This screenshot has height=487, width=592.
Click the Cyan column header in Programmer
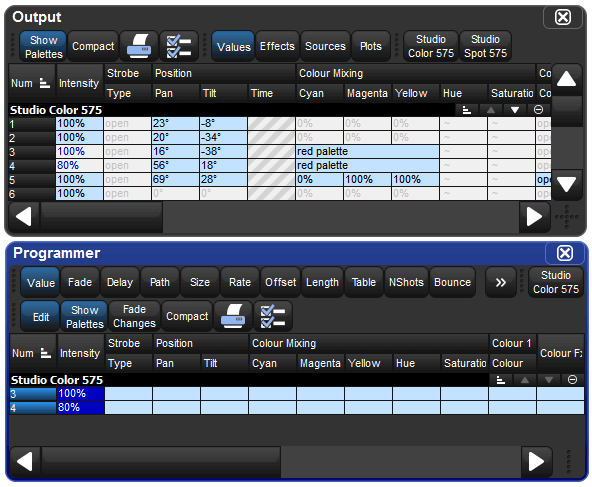click(x=273, y=363)
